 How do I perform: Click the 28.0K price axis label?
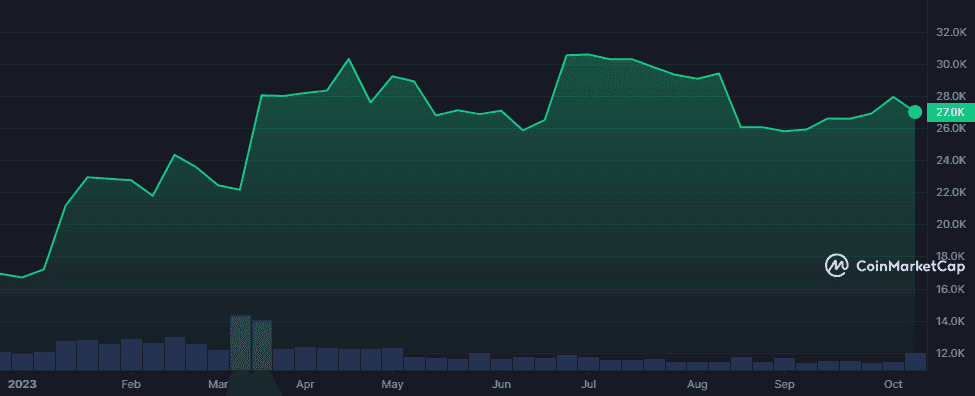[x=950, y=96]
